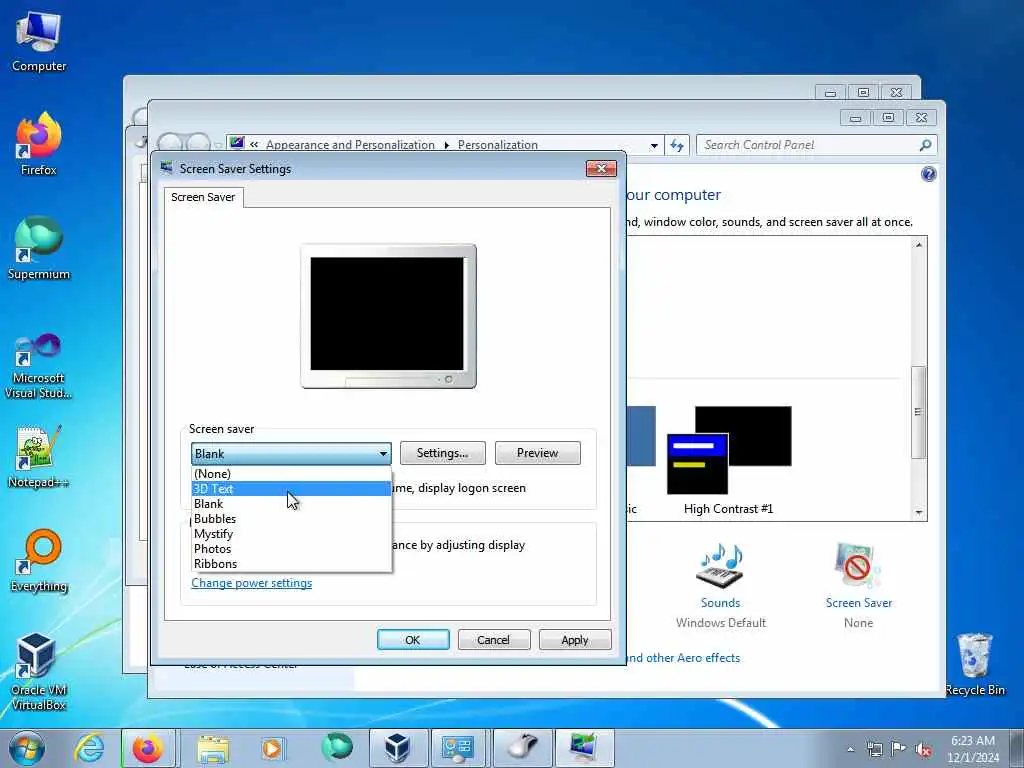The image size is (1024, 768).
Task: Open the Mouse properties taskbar icon
Action: coord(521,748)
